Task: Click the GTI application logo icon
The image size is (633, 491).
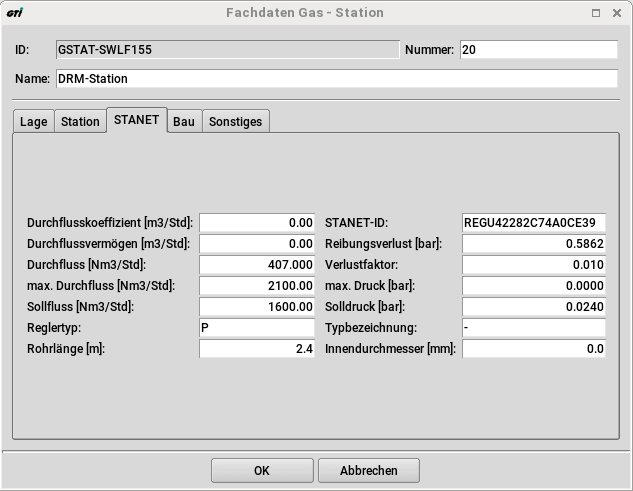Action: pyautogui.click(x=15, y=13)
